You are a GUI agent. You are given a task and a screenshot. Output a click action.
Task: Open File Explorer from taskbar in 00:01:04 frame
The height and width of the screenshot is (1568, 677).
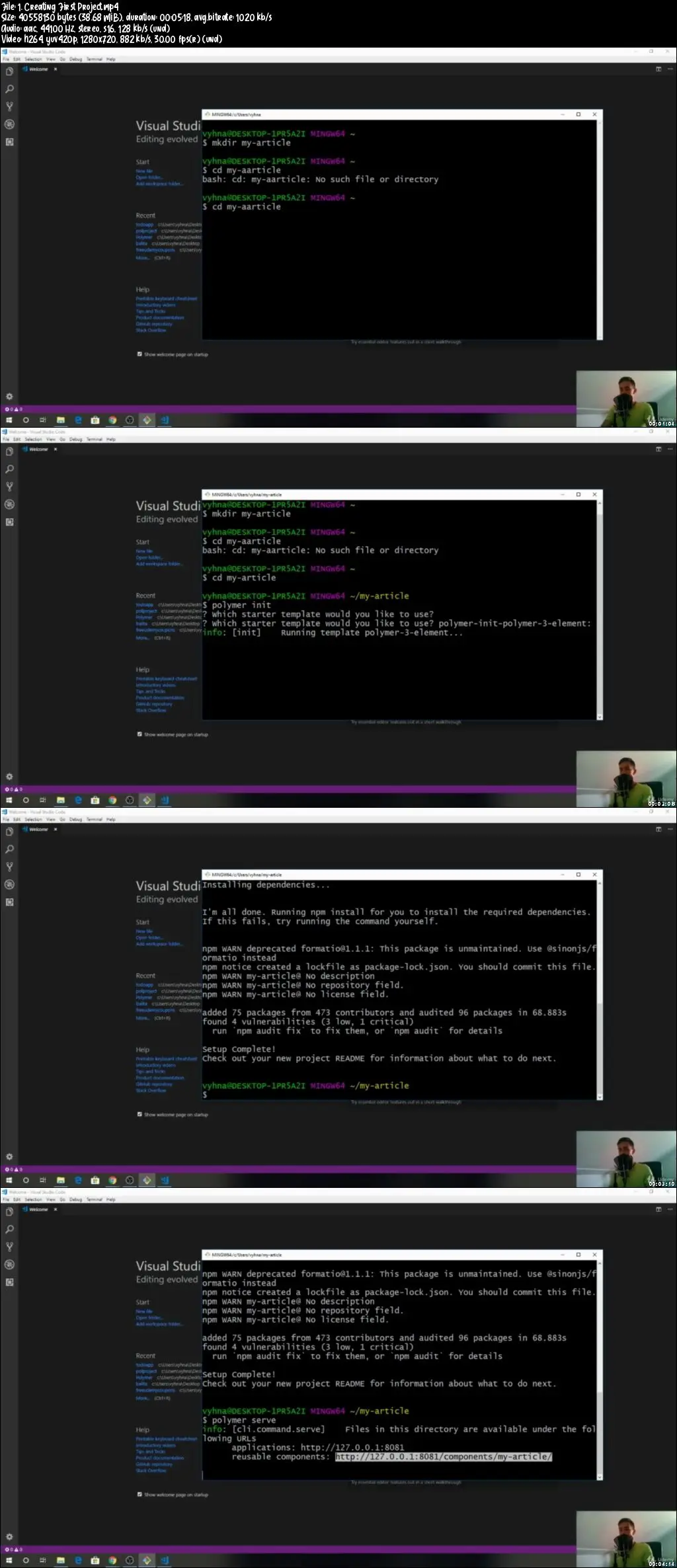(x=60, y=420)
